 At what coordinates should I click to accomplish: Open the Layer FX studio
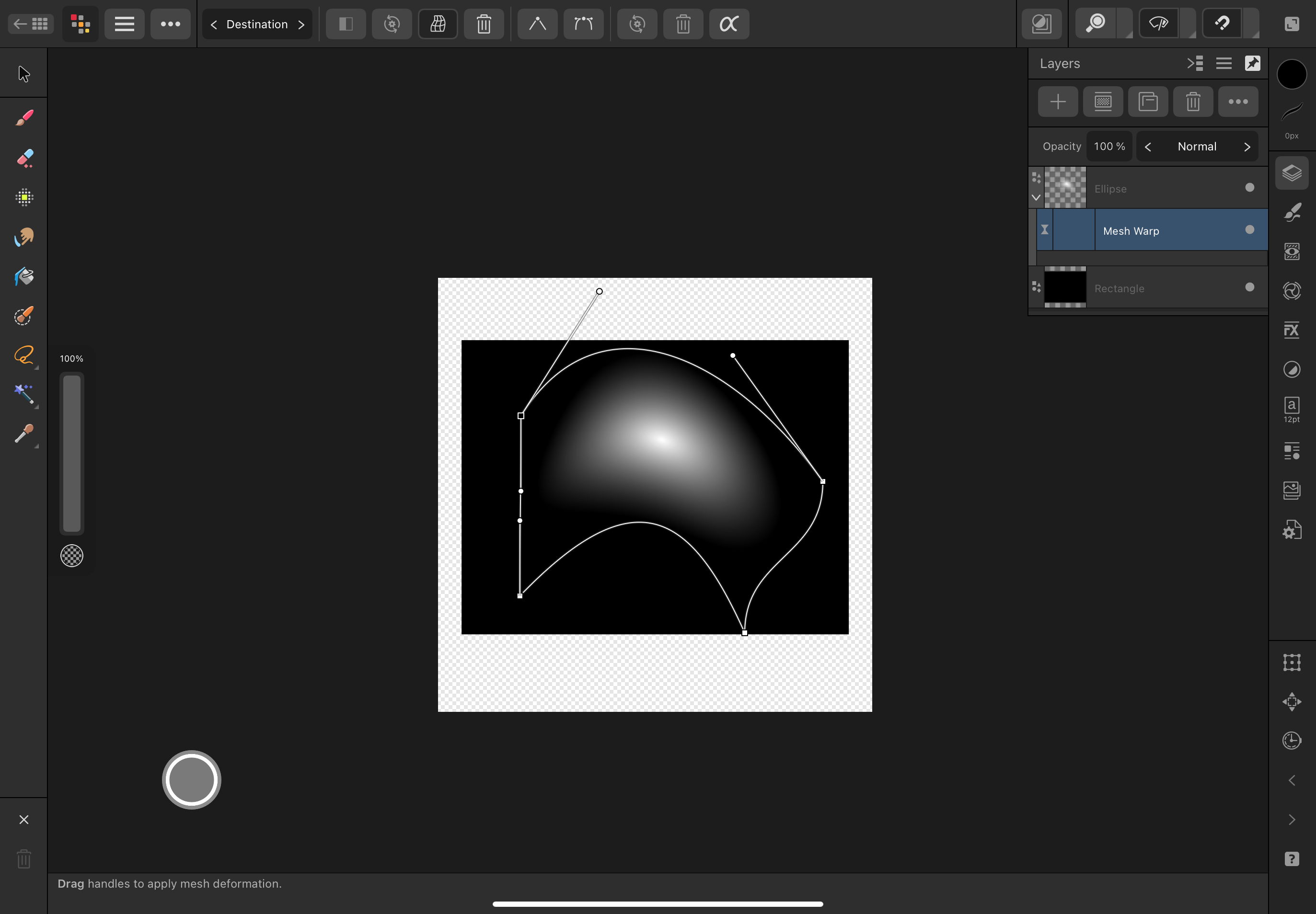1292,331
